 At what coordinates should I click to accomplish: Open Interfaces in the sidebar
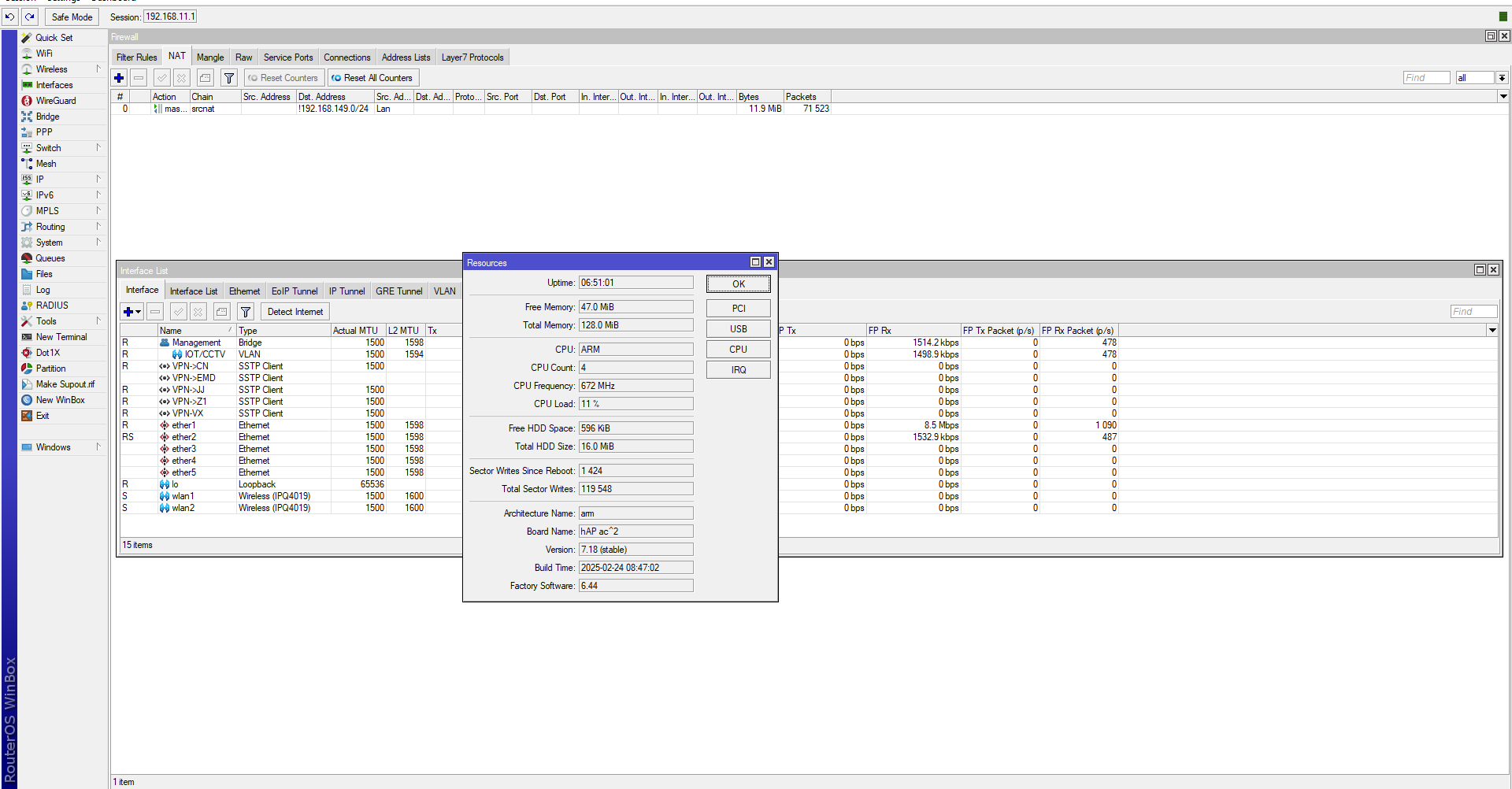coord(54,85)
